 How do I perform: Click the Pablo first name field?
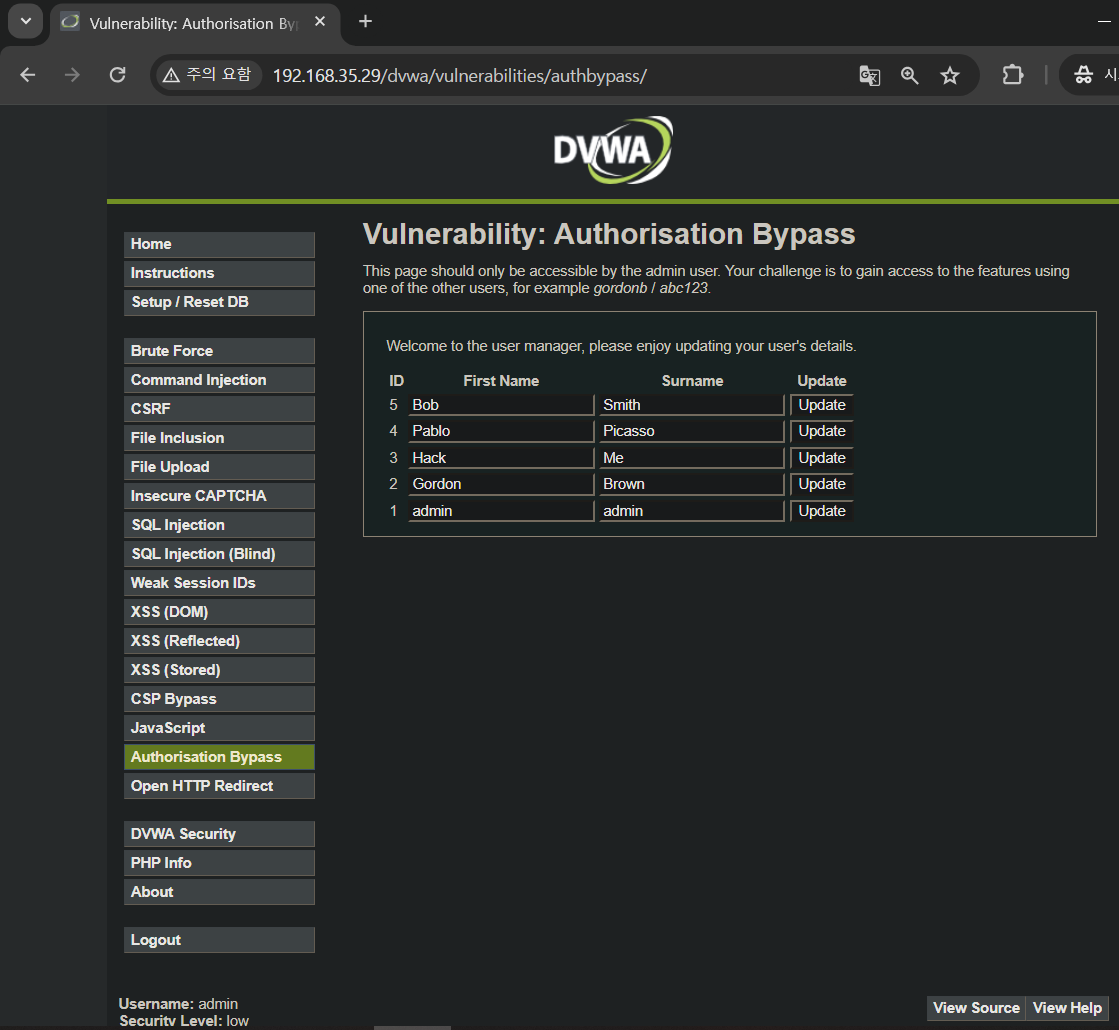pos(501,431)
